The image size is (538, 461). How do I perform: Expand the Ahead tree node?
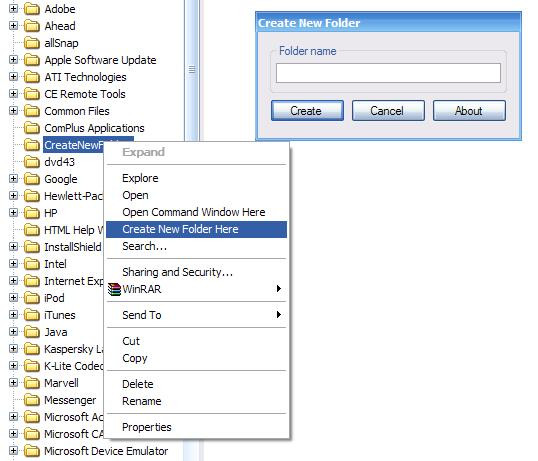coord(13,25)
